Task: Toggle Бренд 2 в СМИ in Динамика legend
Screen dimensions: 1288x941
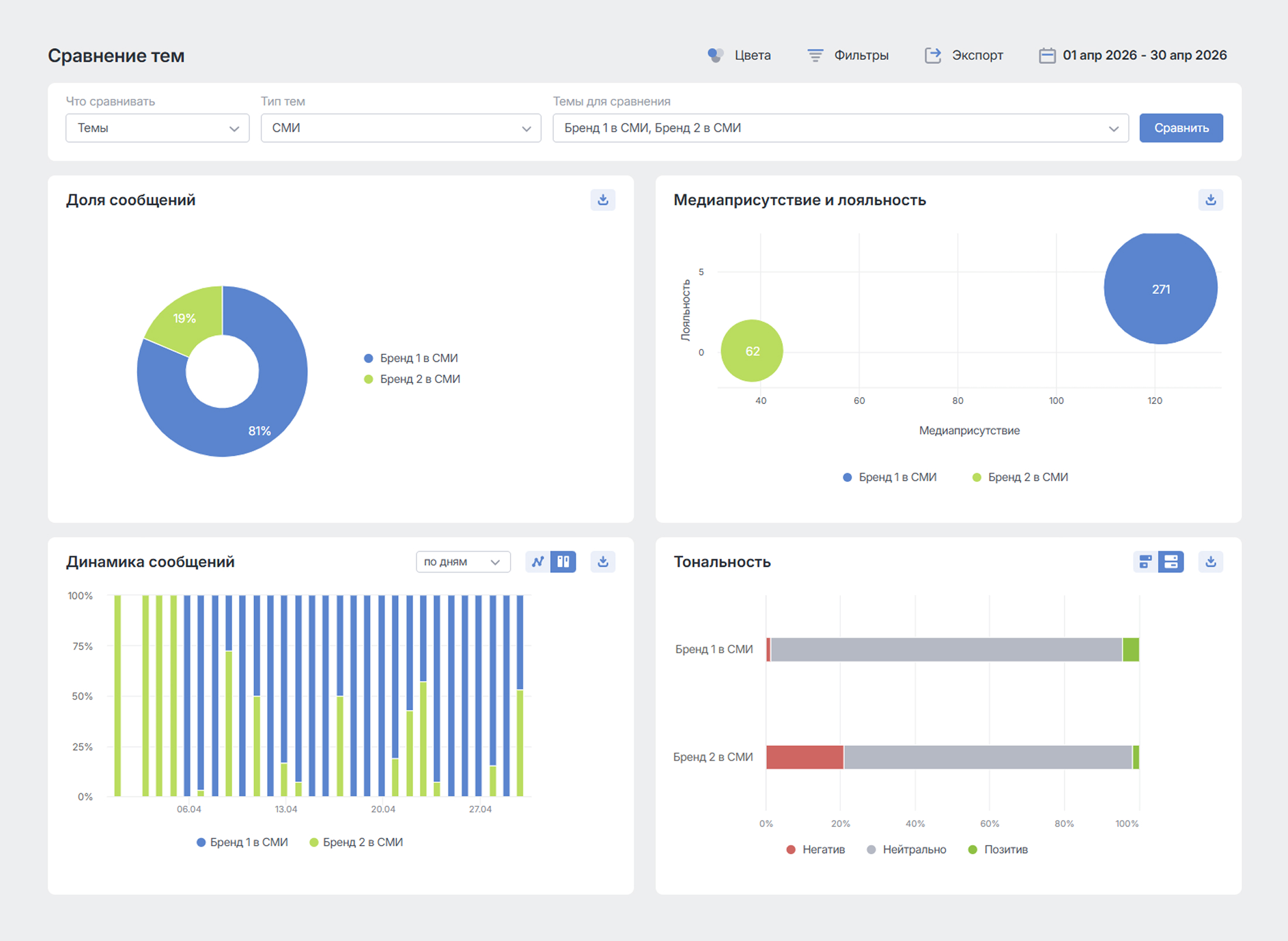Action: [356, 842]
